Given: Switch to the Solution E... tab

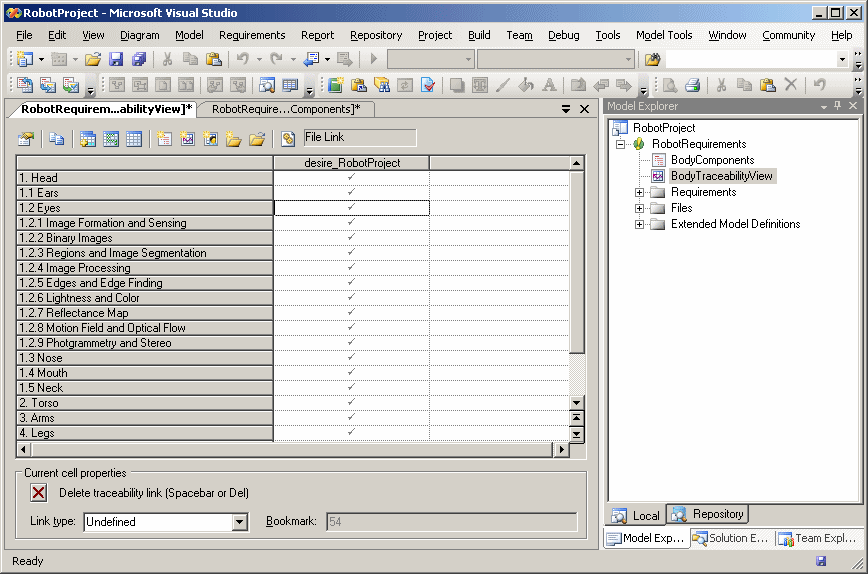Looking at the screenshot, I should click(731, 538).
